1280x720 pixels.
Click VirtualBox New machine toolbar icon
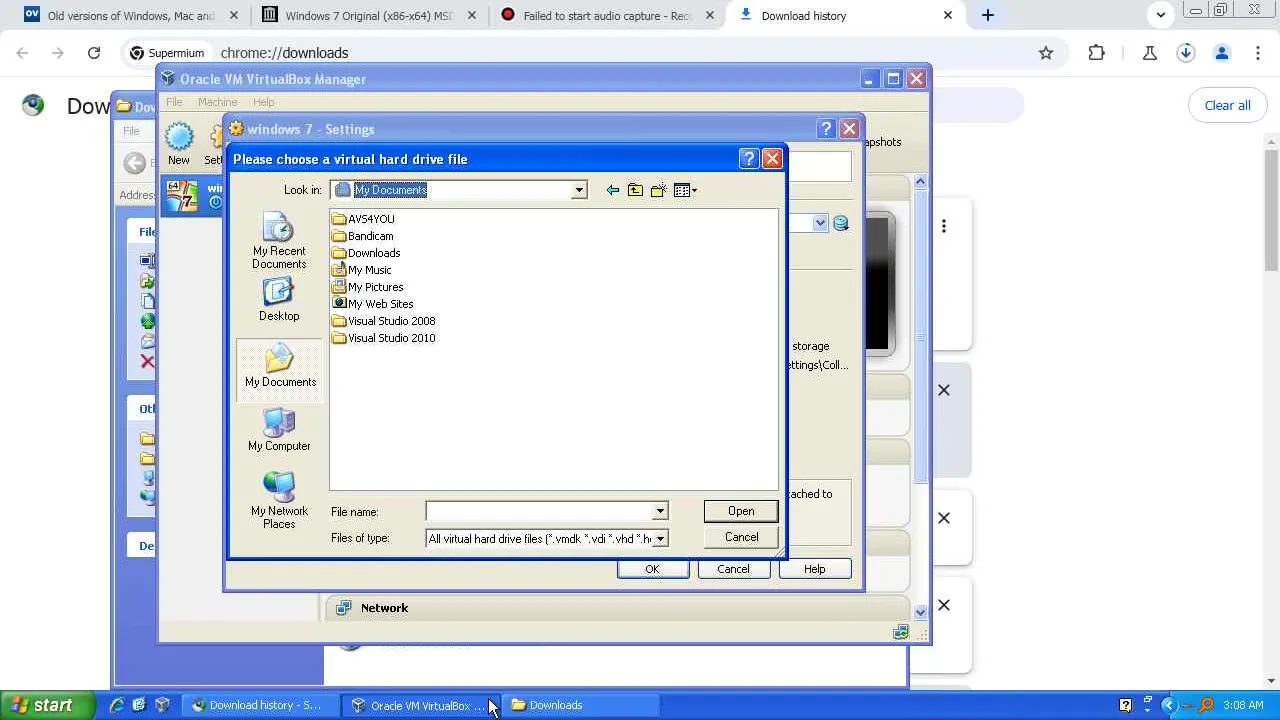tap(179, 143)
